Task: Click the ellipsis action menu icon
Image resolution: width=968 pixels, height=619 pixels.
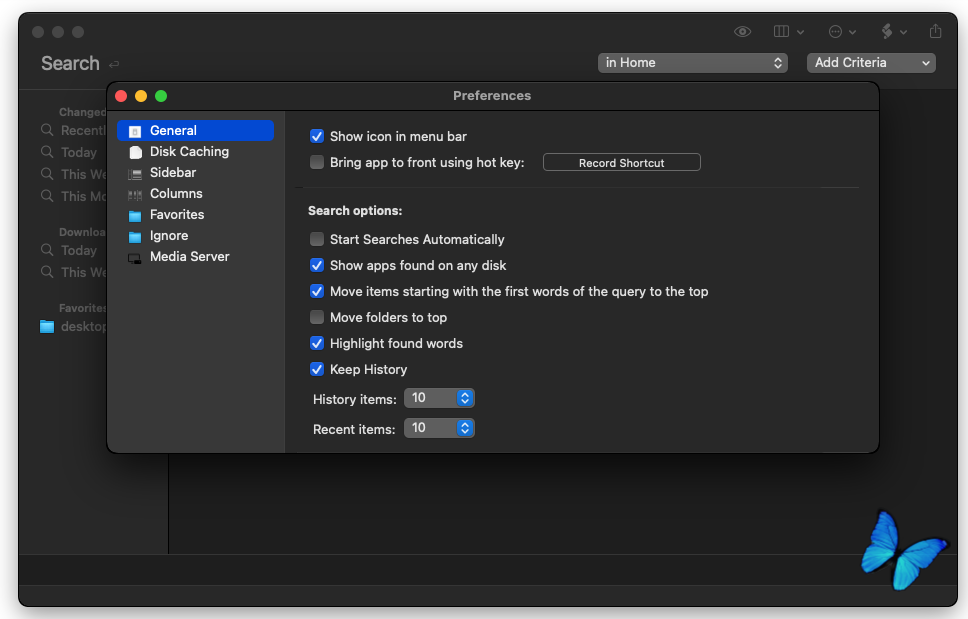Action: 836,32
